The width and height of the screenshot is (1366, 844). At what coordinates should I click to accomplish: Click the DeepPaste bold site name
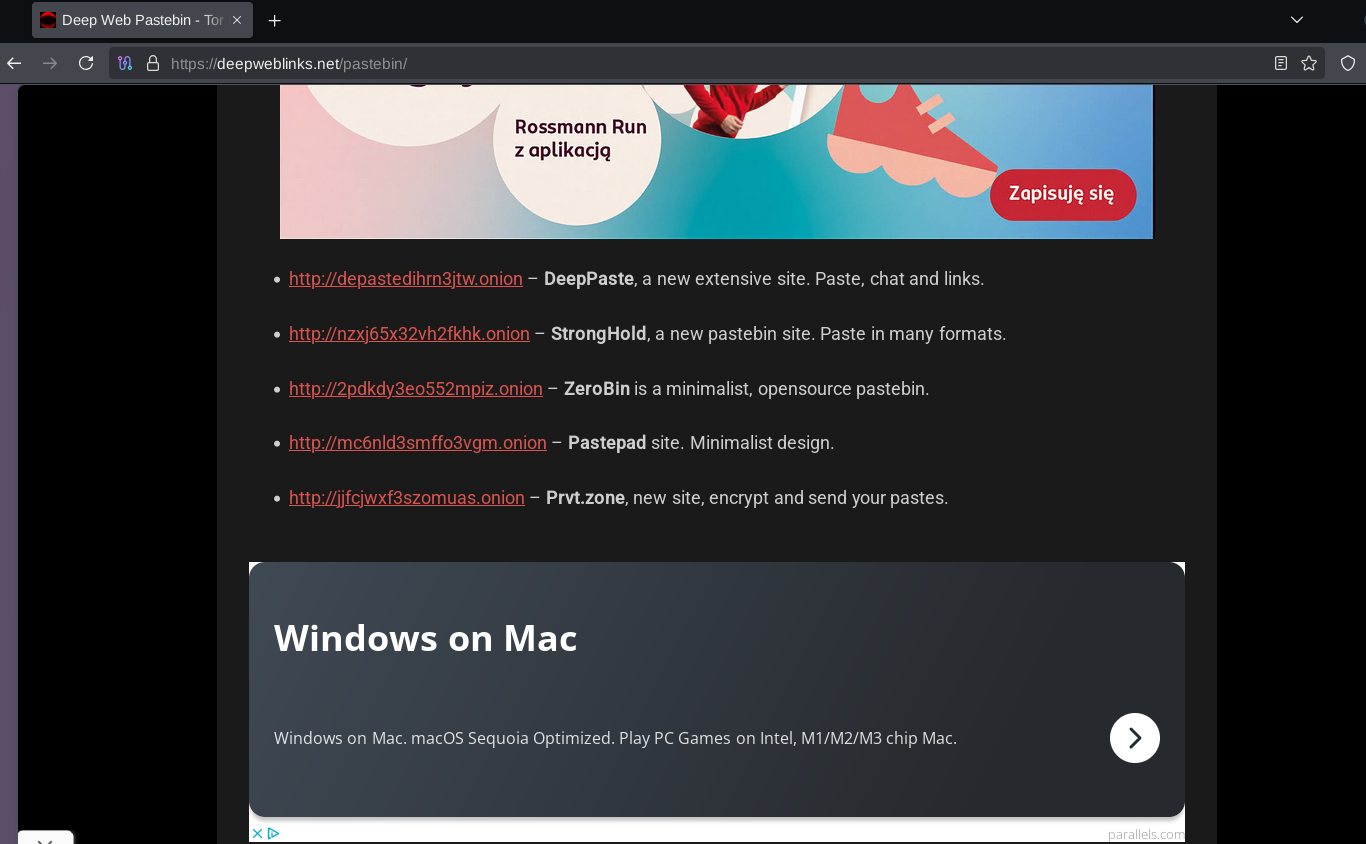(x=589, y=279)
